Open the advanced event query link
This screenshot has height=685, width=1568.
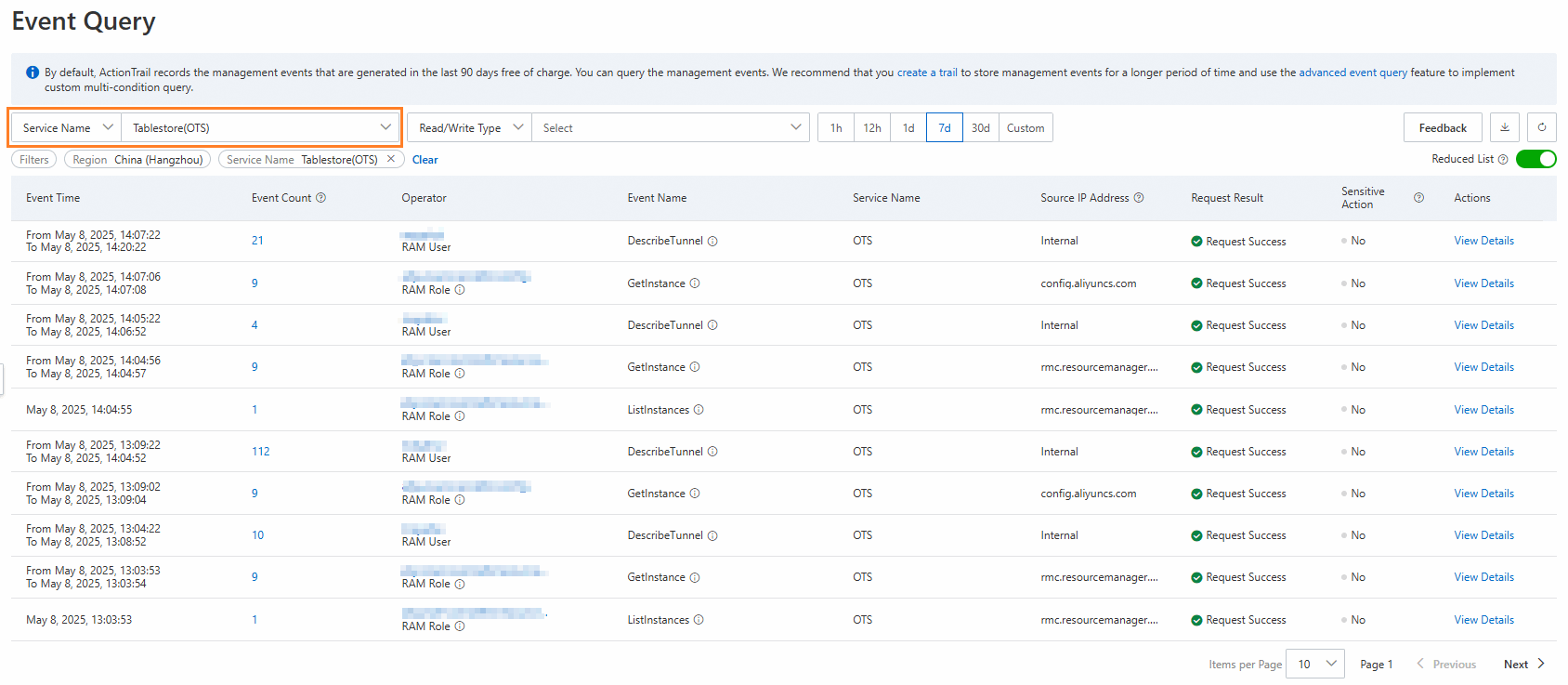pos(1352,72)
